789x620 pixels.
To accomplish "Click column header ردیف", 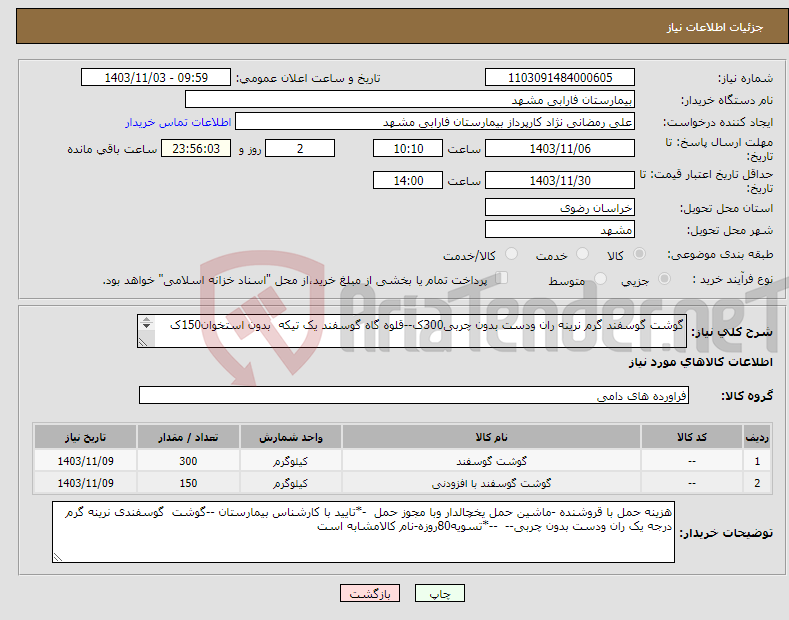I will [x=757, y=437].
